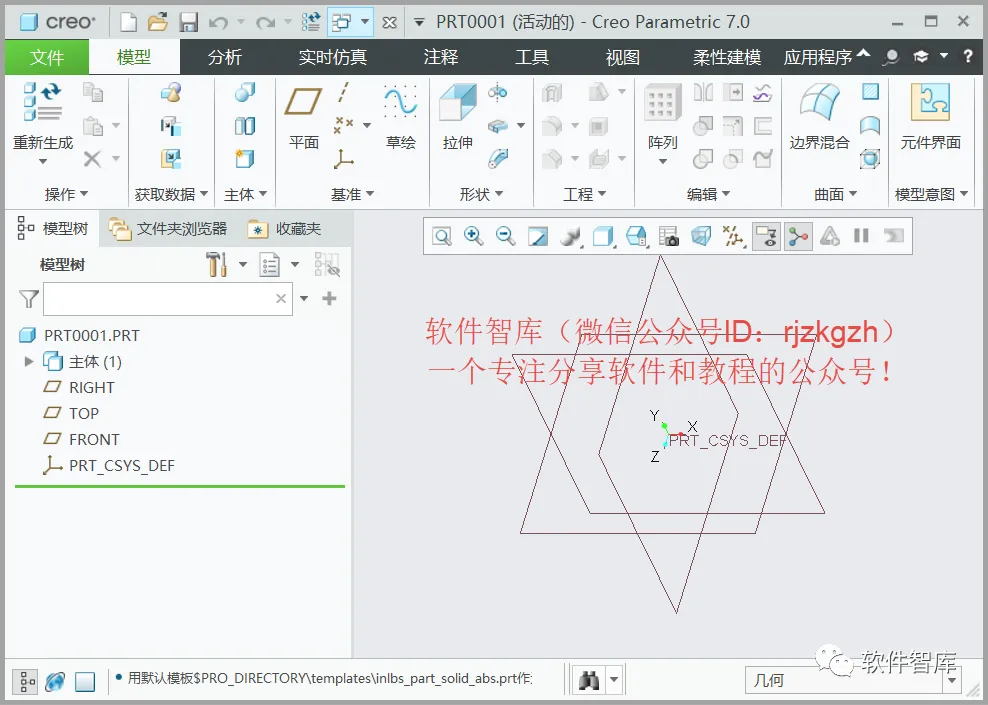Select the coordinate system datum tool

click(x=343, y=159)
